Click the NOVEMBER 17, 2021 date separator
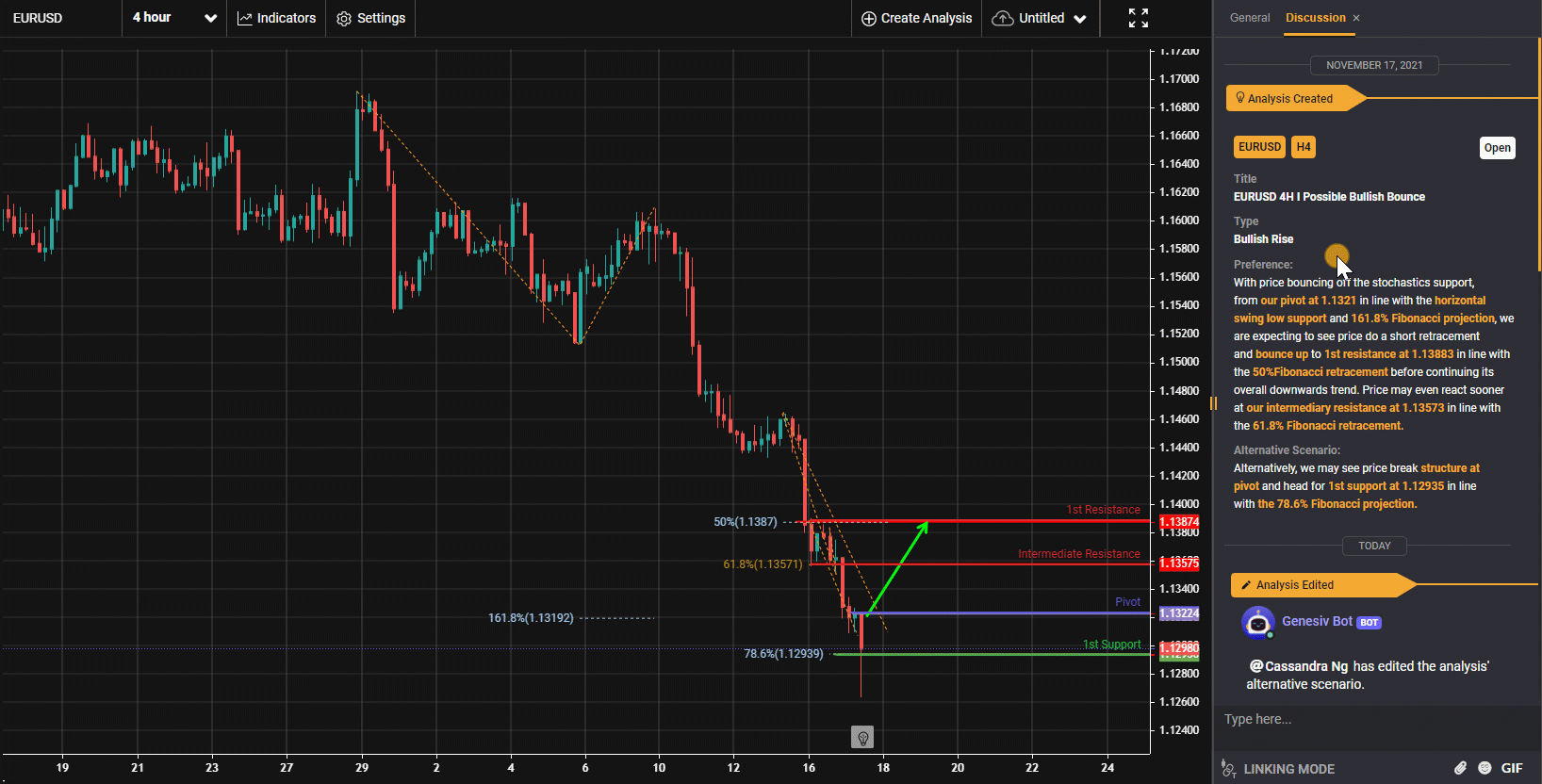Screen dimensions: 1542x784 pyautogui.click(x=1374, y=65)
